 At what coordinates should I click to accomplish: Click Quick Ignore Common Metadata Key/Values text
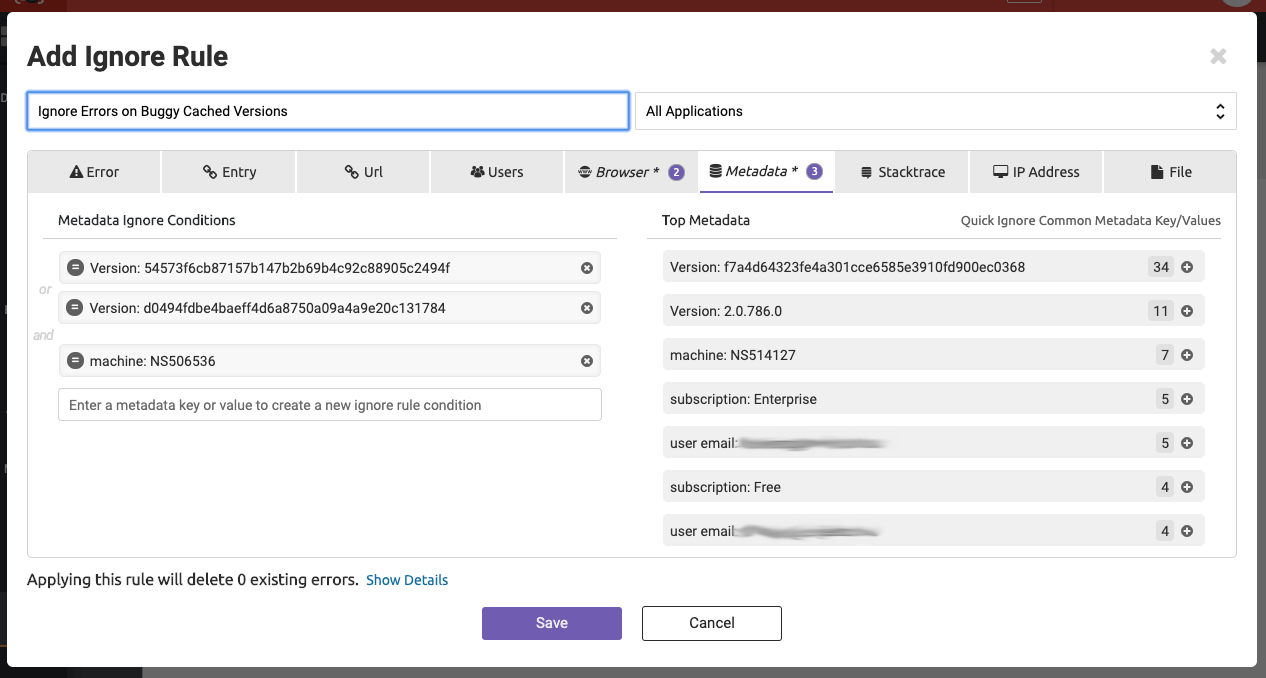tap(1091, 220)
